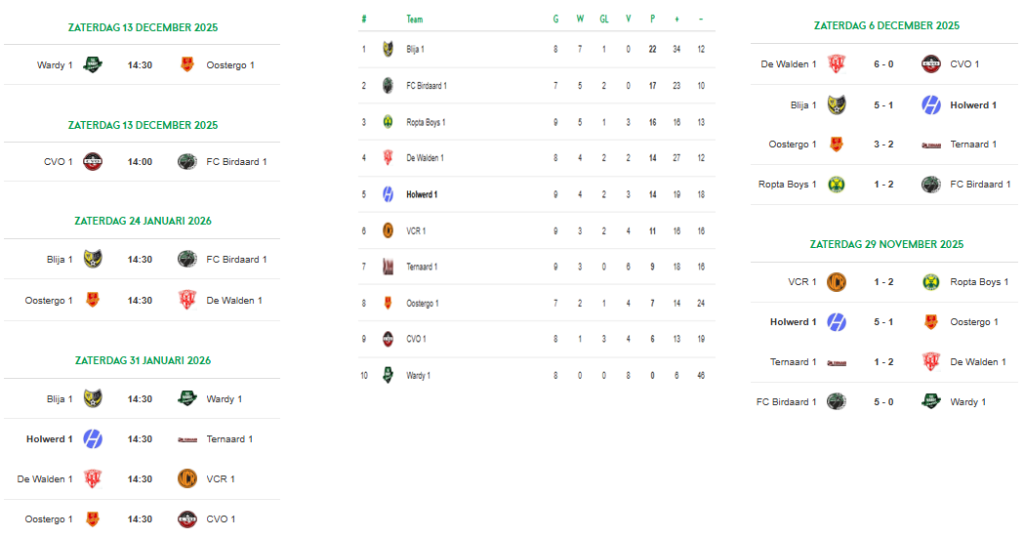
Task: Click the "Team" column header in standings
Action: (414, 19)
